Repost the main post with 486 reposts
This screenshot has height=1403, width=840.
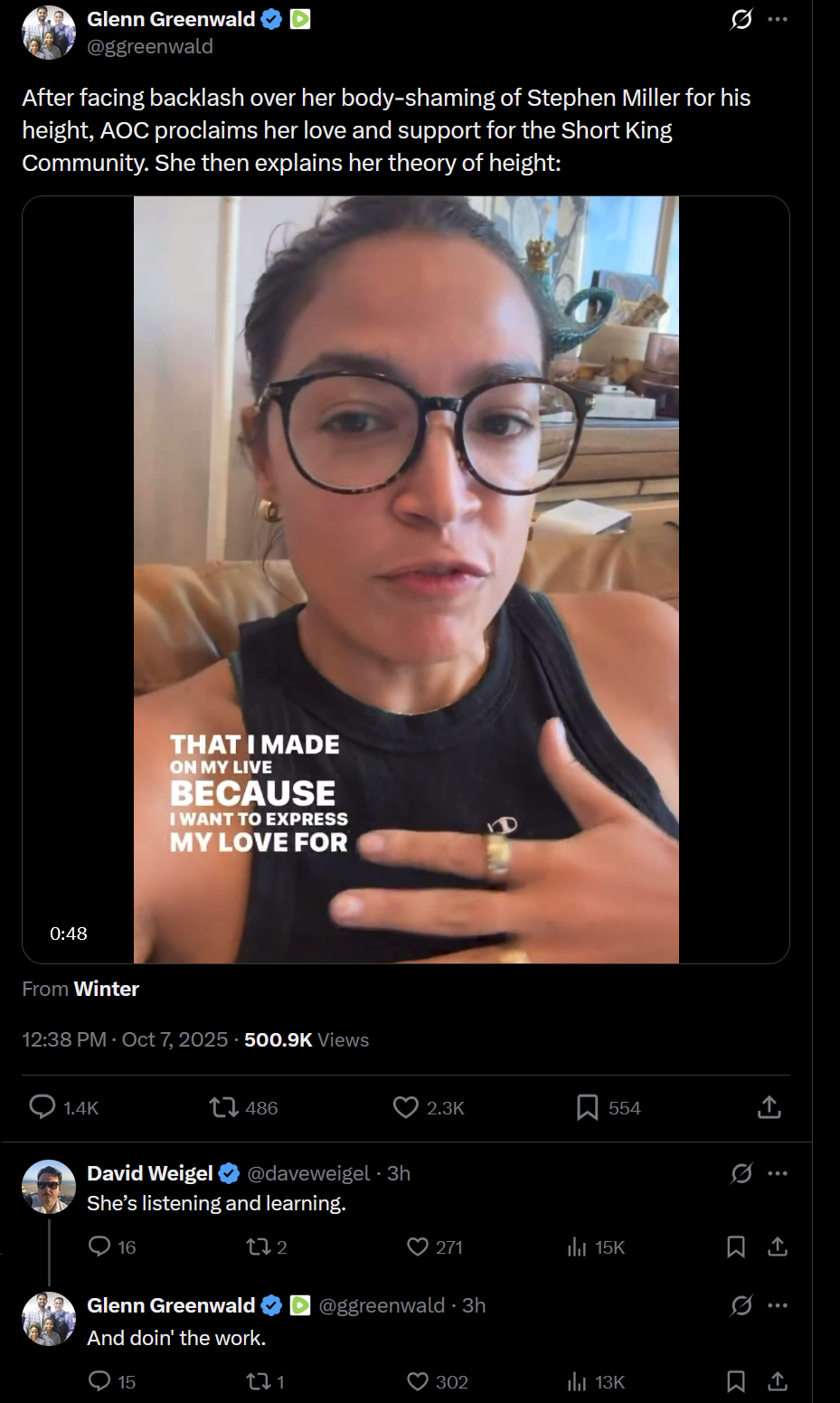tap(223, 1107)
